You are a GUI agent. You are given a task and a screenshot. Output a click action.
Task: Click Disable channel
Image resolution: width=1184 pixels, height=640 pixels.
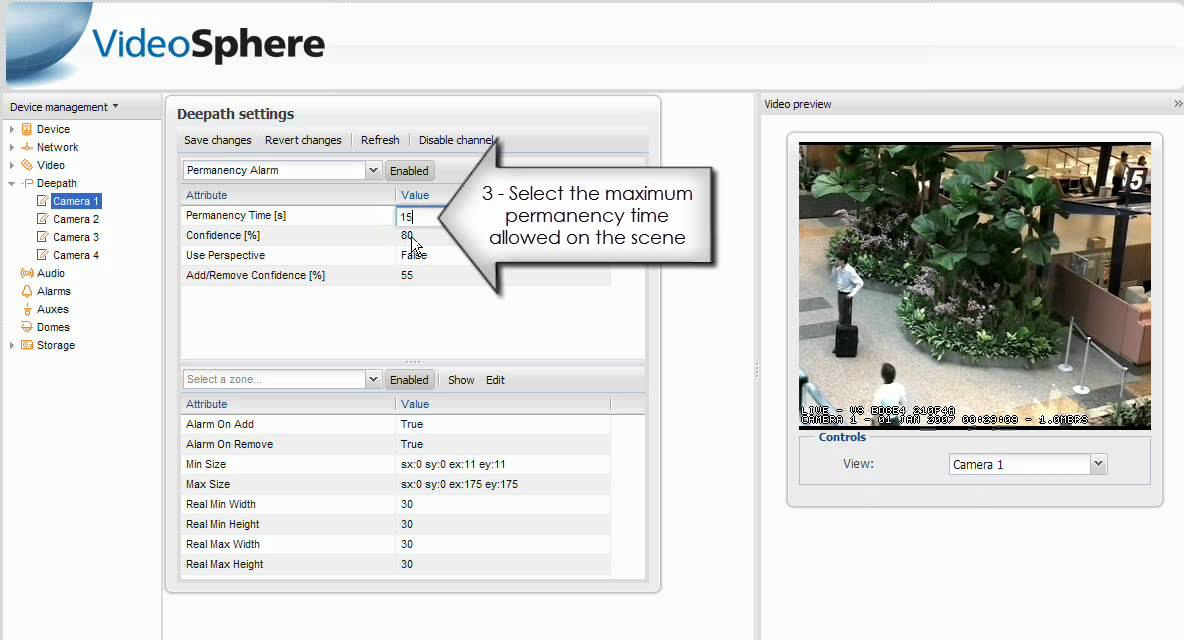tap(456, 140)
